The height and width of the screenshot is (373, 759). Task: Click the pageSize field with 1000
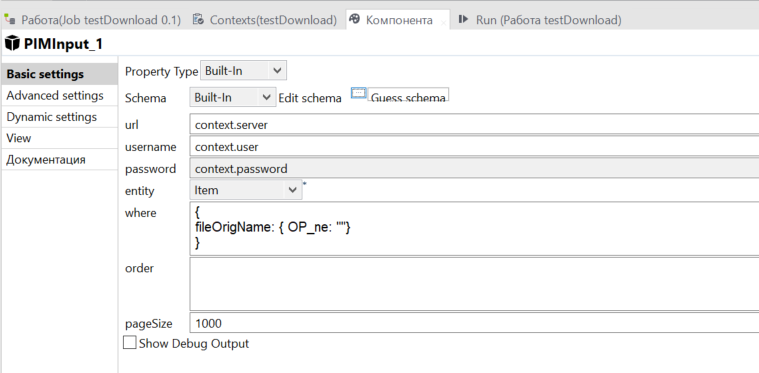coord(474,323)
